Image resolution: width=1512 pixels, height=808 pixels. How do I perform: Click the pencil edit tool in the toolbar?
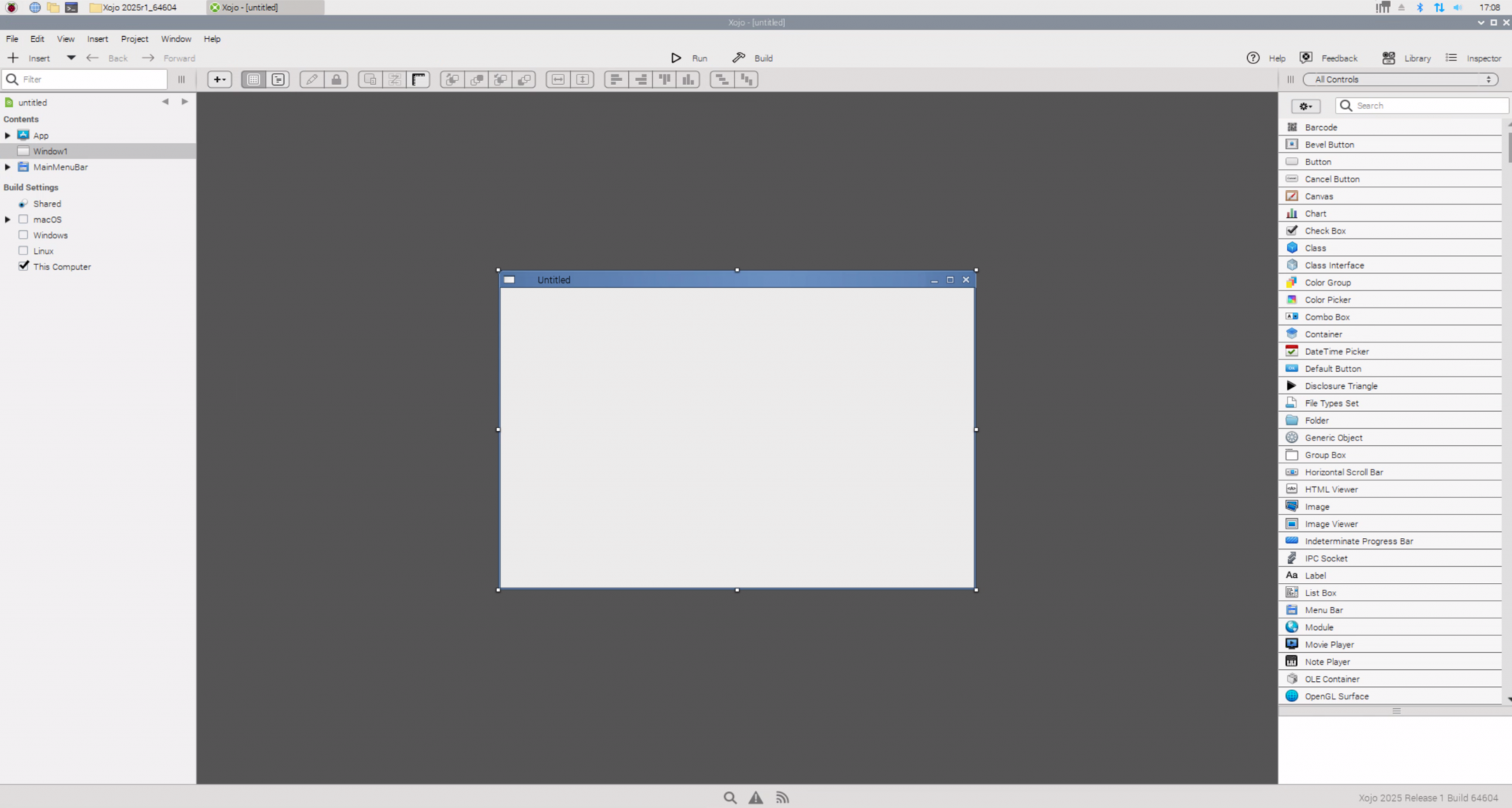tap(312, 79)
